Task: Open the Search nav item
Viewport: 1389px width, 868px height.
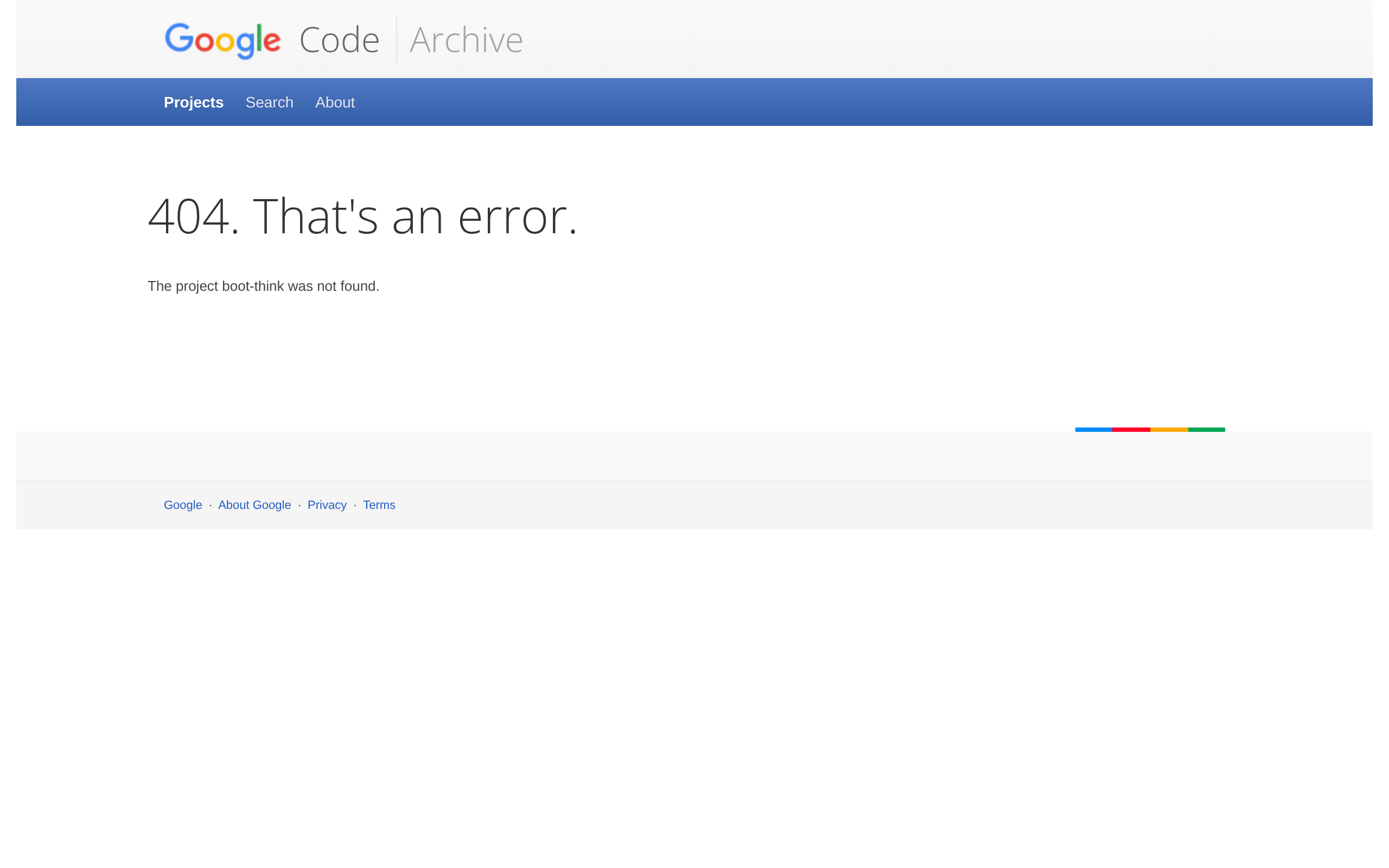Action: 269,102
